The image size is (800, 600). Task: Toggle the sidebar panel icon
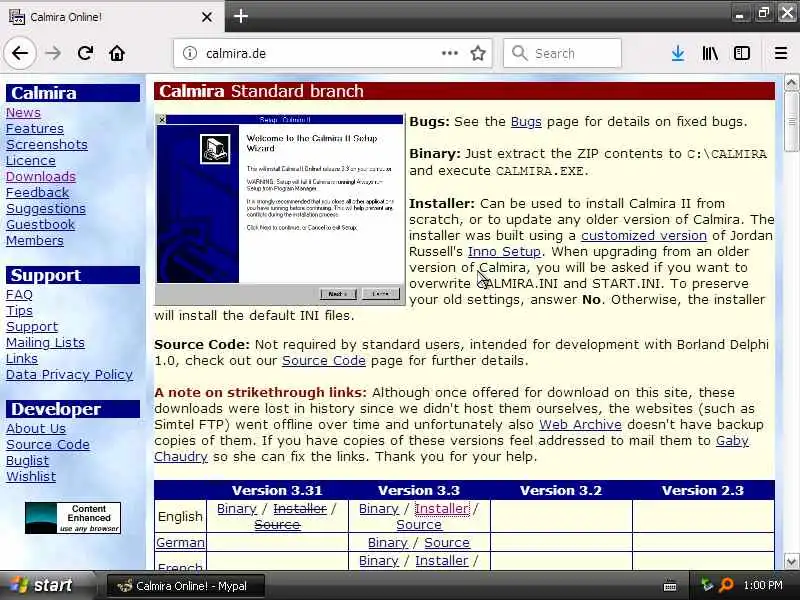[741, 53]
